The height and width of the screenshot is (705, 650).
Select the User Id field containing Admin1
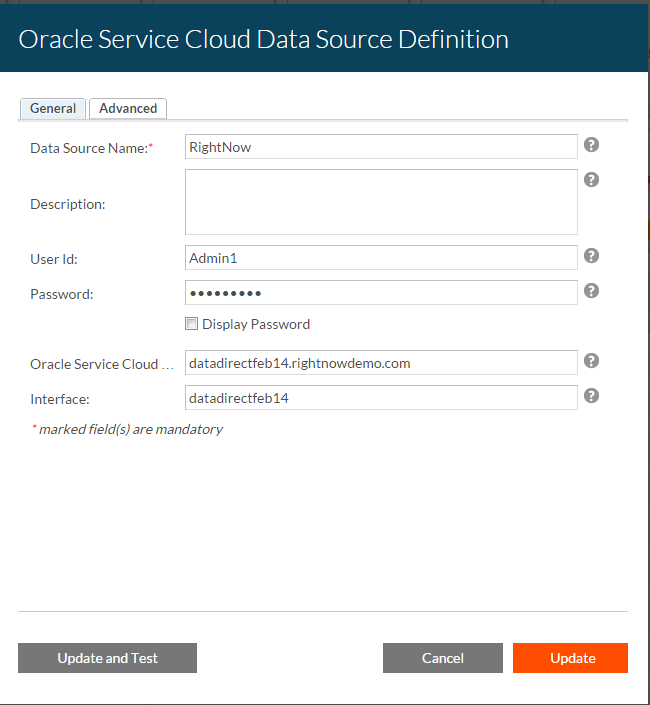coord(381,258)
